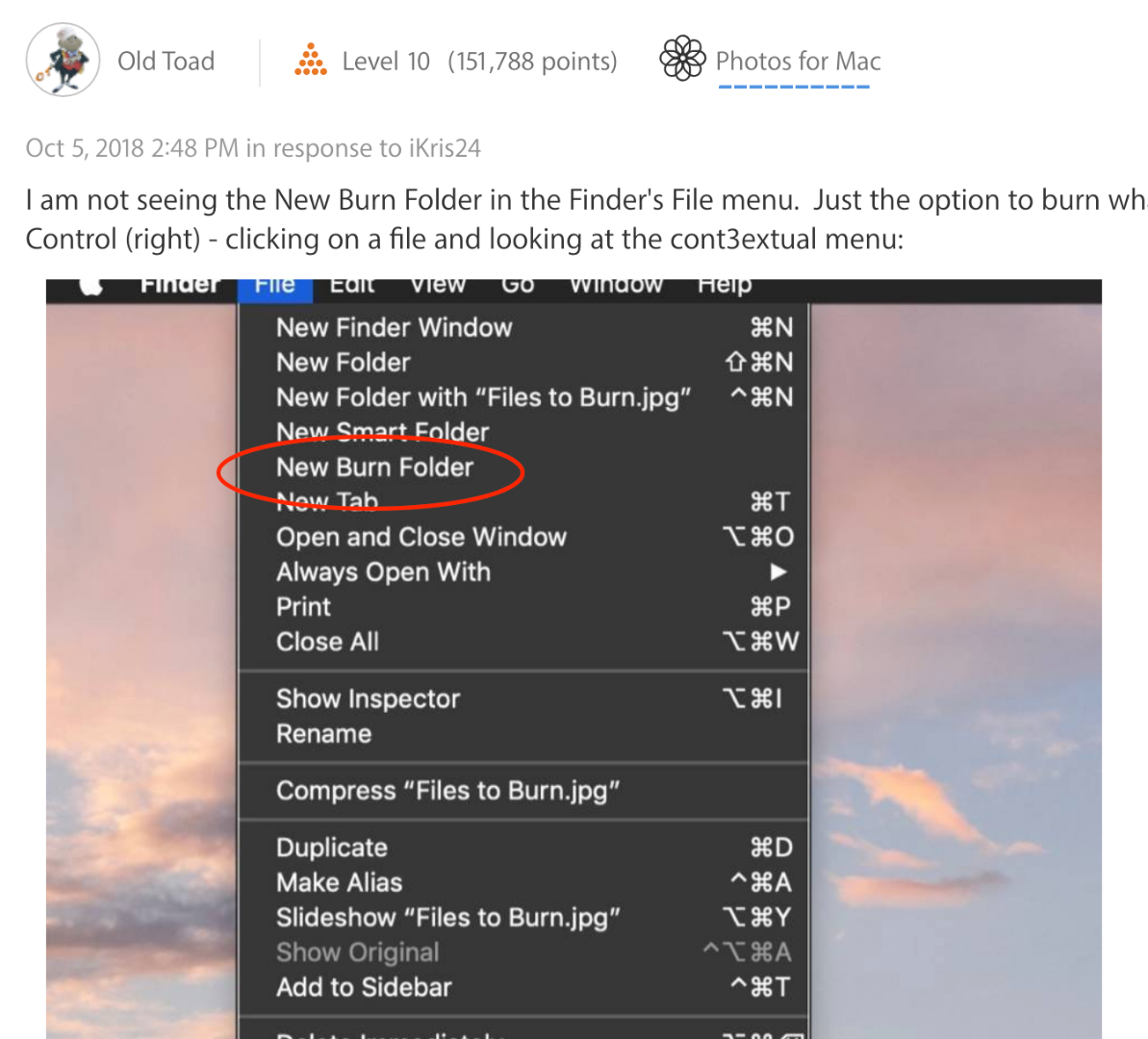Choose Show Inspector from the menu
The height and width of the screenshot is (1039, 1148).
[x=368, y=698]
